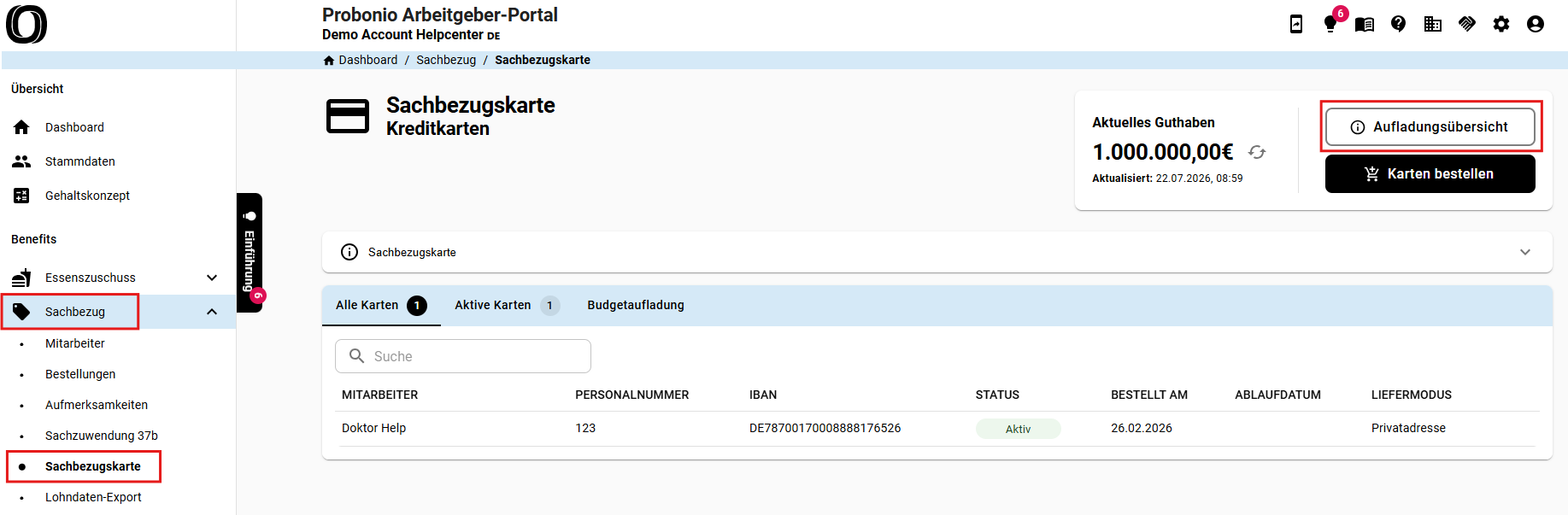Open the settings gear icon
The width and height of the screenshot is (1568, 515).
click(1501, 24)
